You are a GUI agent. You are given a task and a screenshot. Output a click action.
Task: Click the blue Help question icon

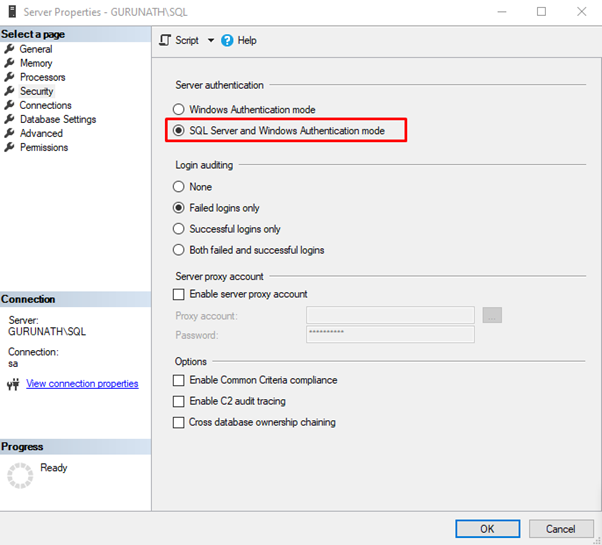pyautogui.click(x=227, y=40)
